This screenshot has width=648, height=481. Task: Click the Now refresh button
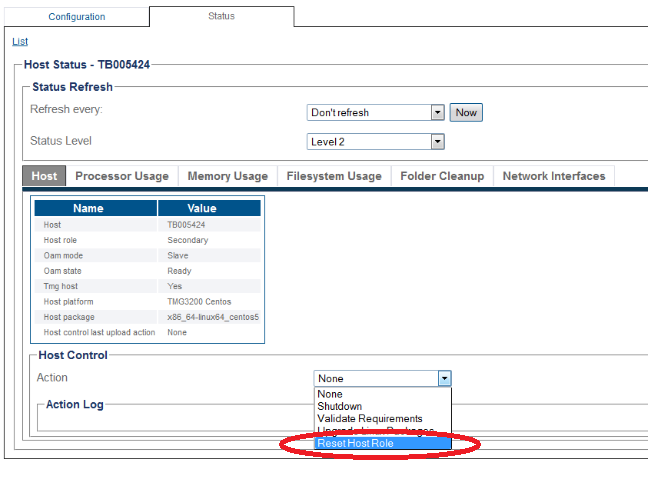[x=466, y=112]
